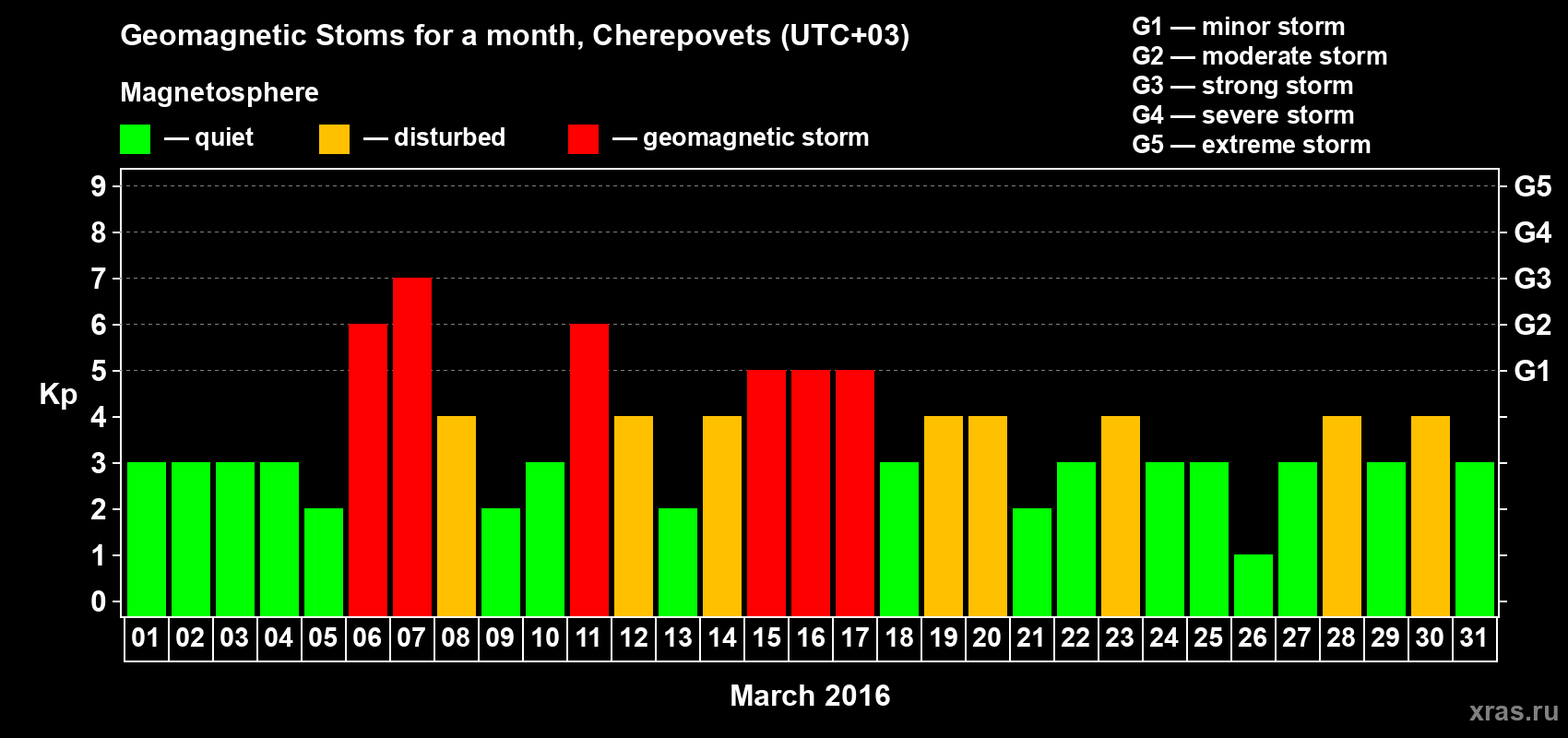1568x738 pixels.
Task: Click the orange bar for day 19
Action: [x=944, y=517]
